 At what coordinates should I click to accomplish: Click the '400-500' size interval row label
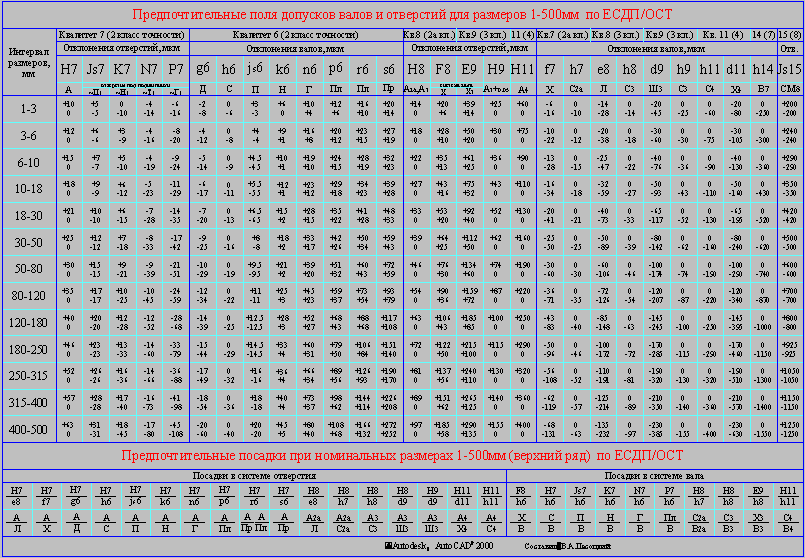tap(29, 430)
